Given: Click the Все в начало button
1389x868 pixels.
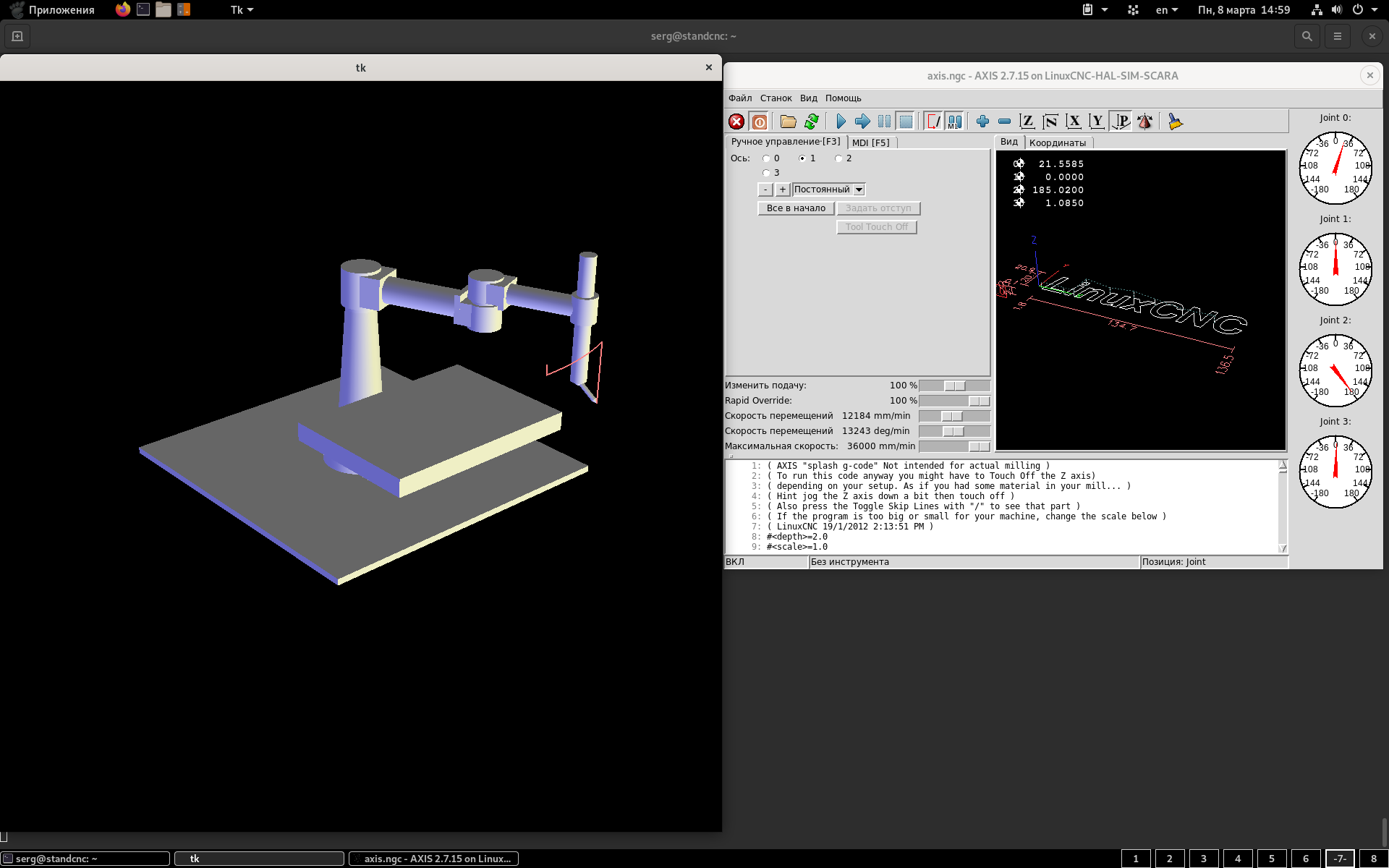Looking at the screenshot, I should point(796,208).
